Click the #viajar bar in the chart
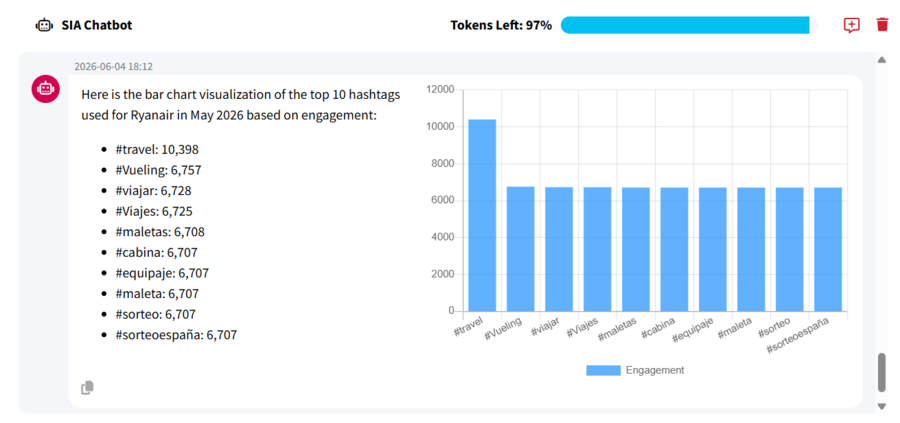 point(559,249)
